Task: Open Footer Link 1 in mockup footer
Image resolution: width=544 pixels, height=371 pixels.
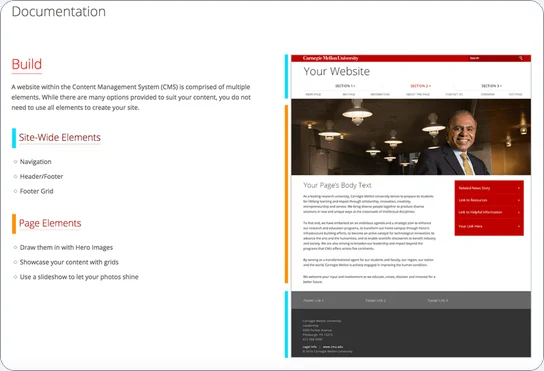Action: [x=313, y=301]
